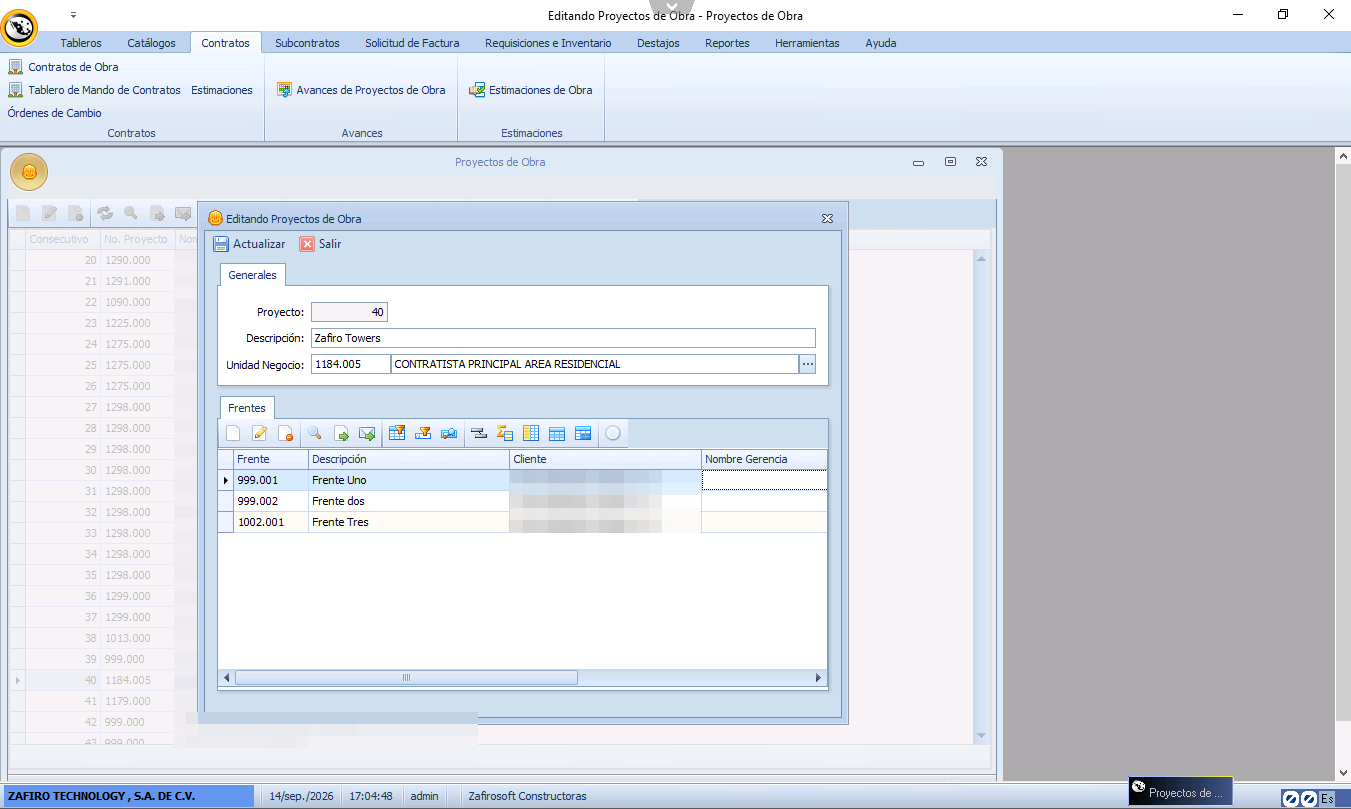Click the sigma summary icon in Frentes toolbar
This screenshot has height=809, width=1351.
[505, 433]
